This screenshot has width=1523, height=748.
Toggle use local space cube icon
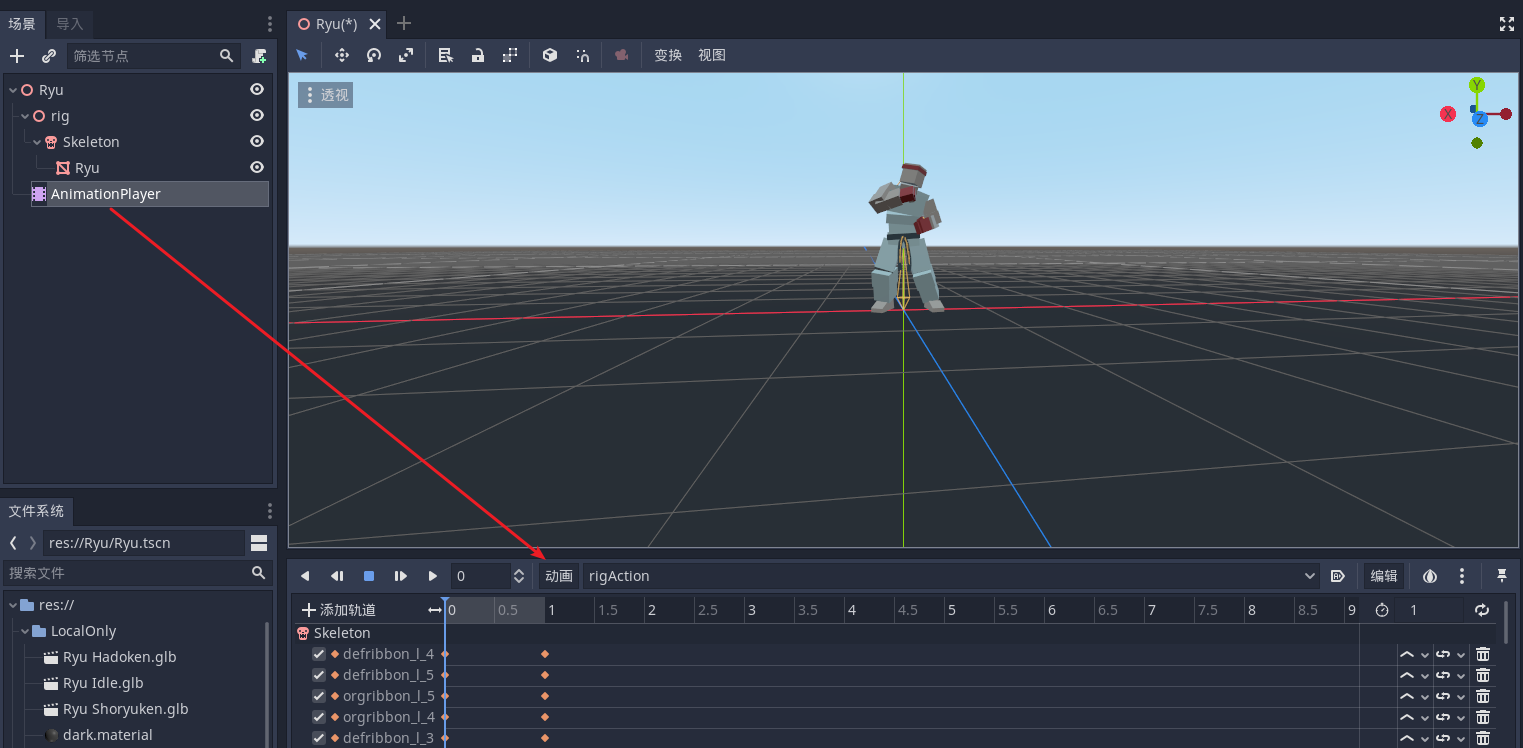[x=549, y=55]
